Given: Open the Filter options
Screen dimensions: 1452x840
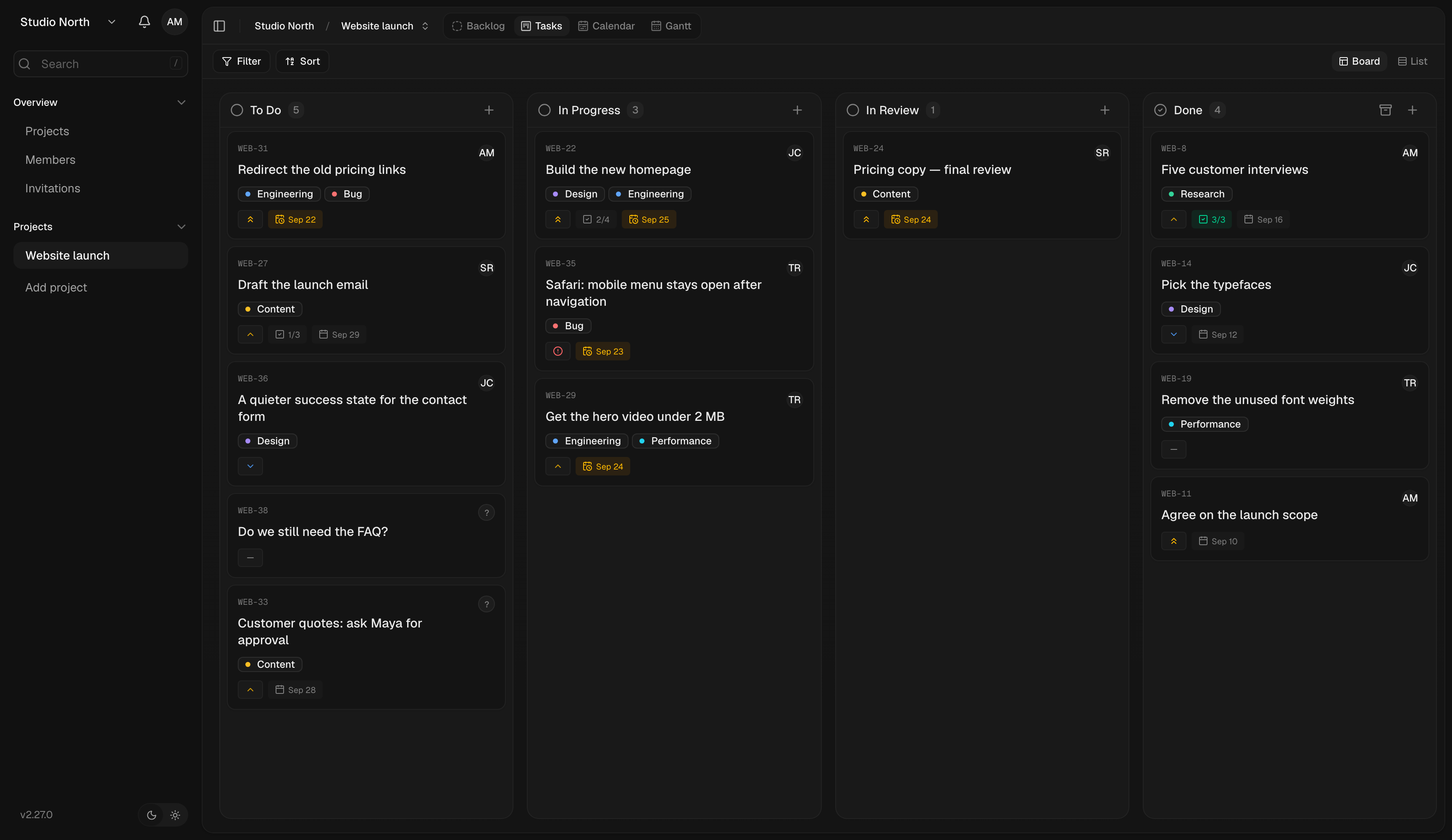Looking at the screenshot, I should [242, 61].
